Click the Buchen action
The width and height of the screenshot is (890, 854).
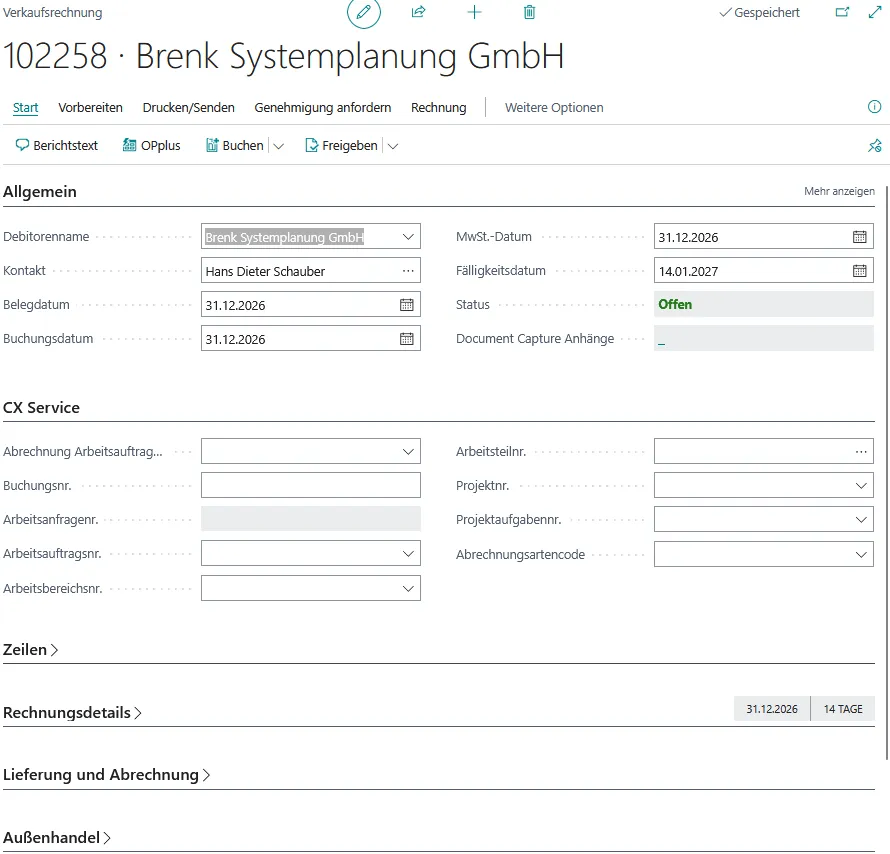coord(234,146)
